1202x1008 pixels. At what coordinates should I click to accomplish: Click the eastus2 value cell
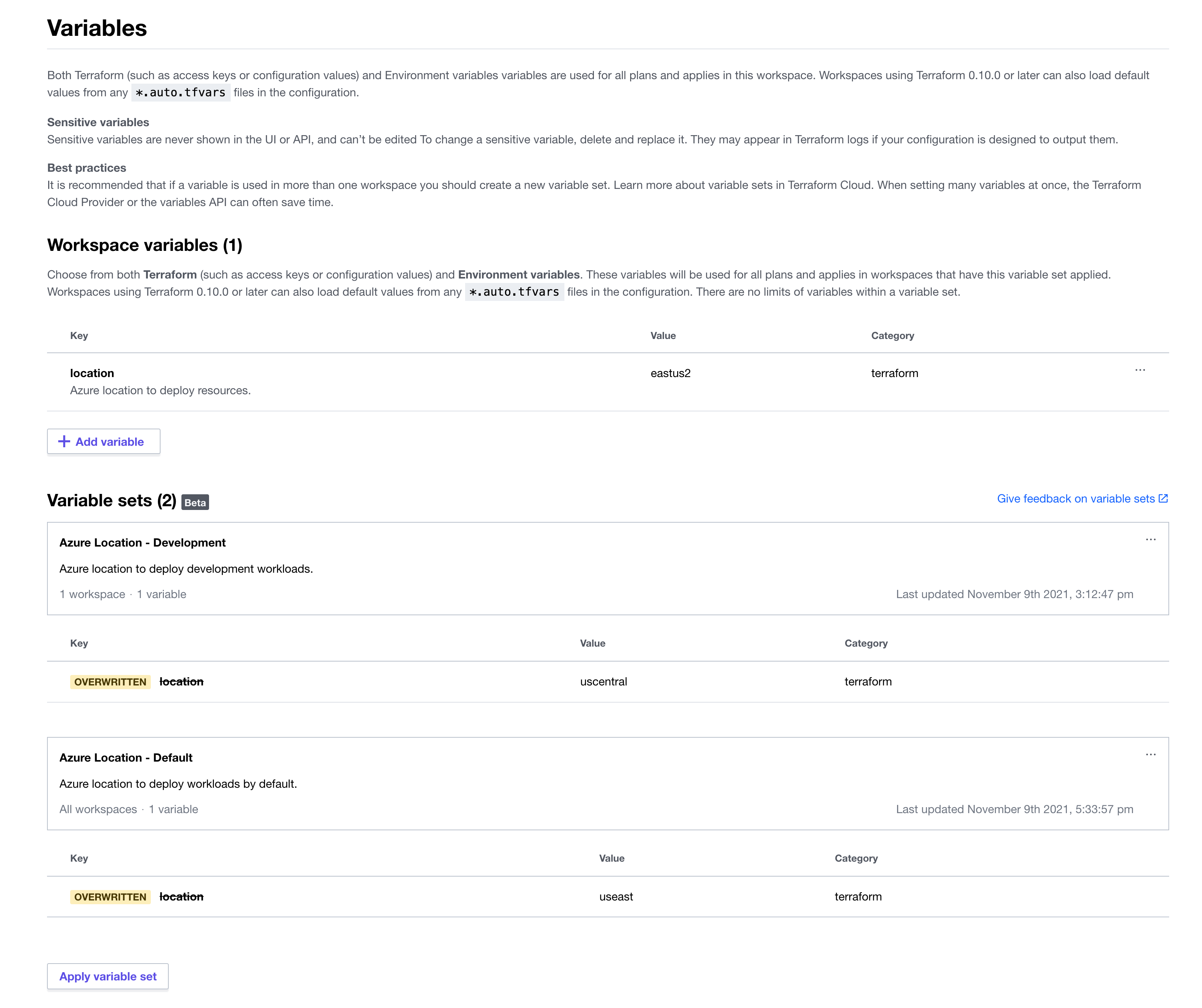pos(670,373)
